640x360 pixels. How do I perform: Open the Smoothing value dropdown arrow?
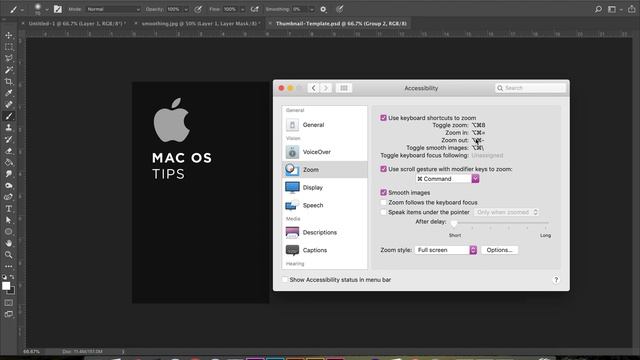(311, 9)
